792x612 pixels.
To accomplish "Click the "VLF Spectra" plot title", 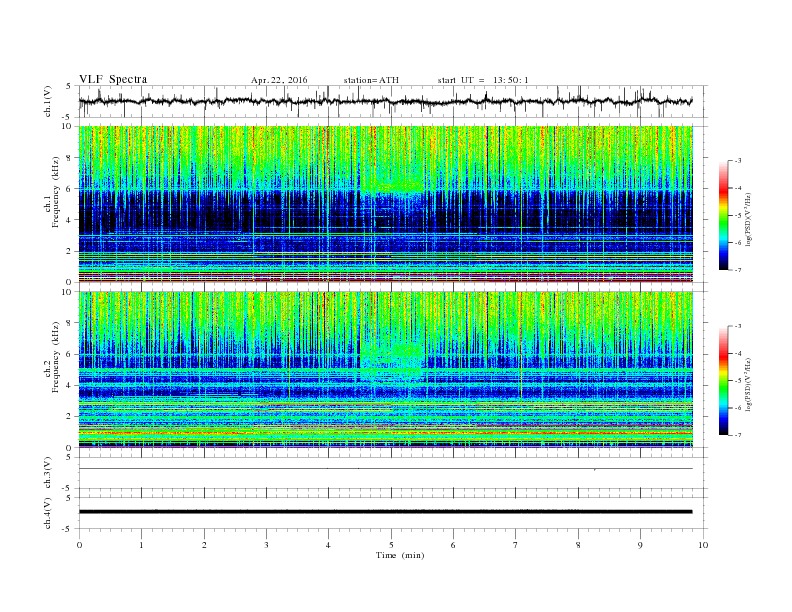I will pyautogui.click(x=113, y=79).
